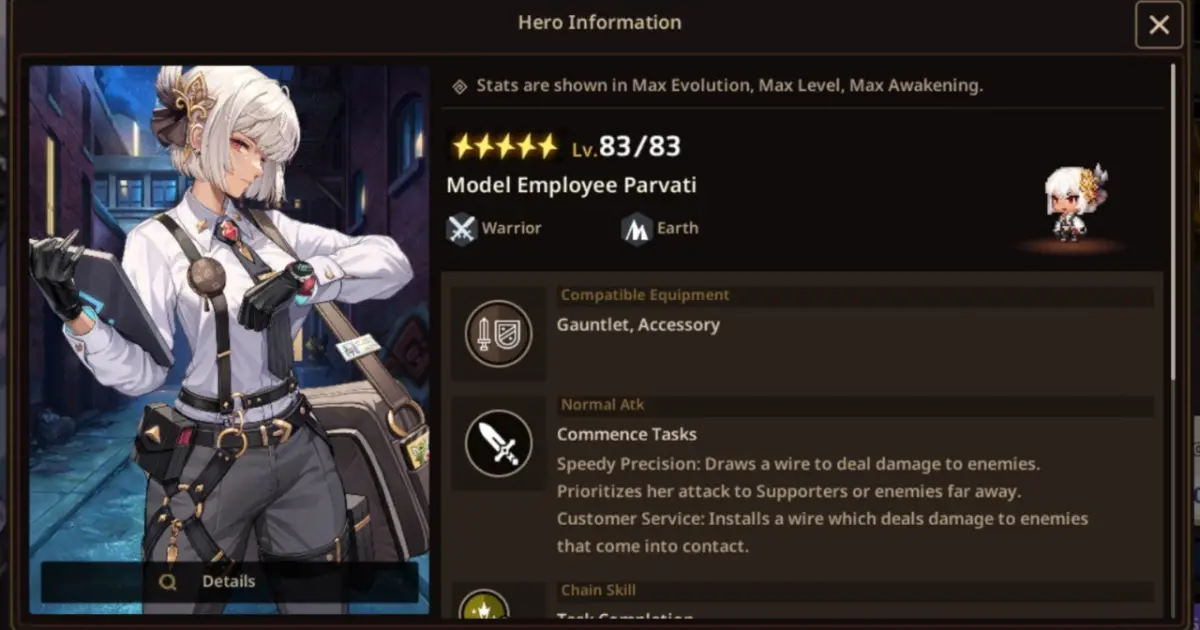Open the Details view for the hero
The width and height of the screenshot is (1200, 630).
click(230, 582)
